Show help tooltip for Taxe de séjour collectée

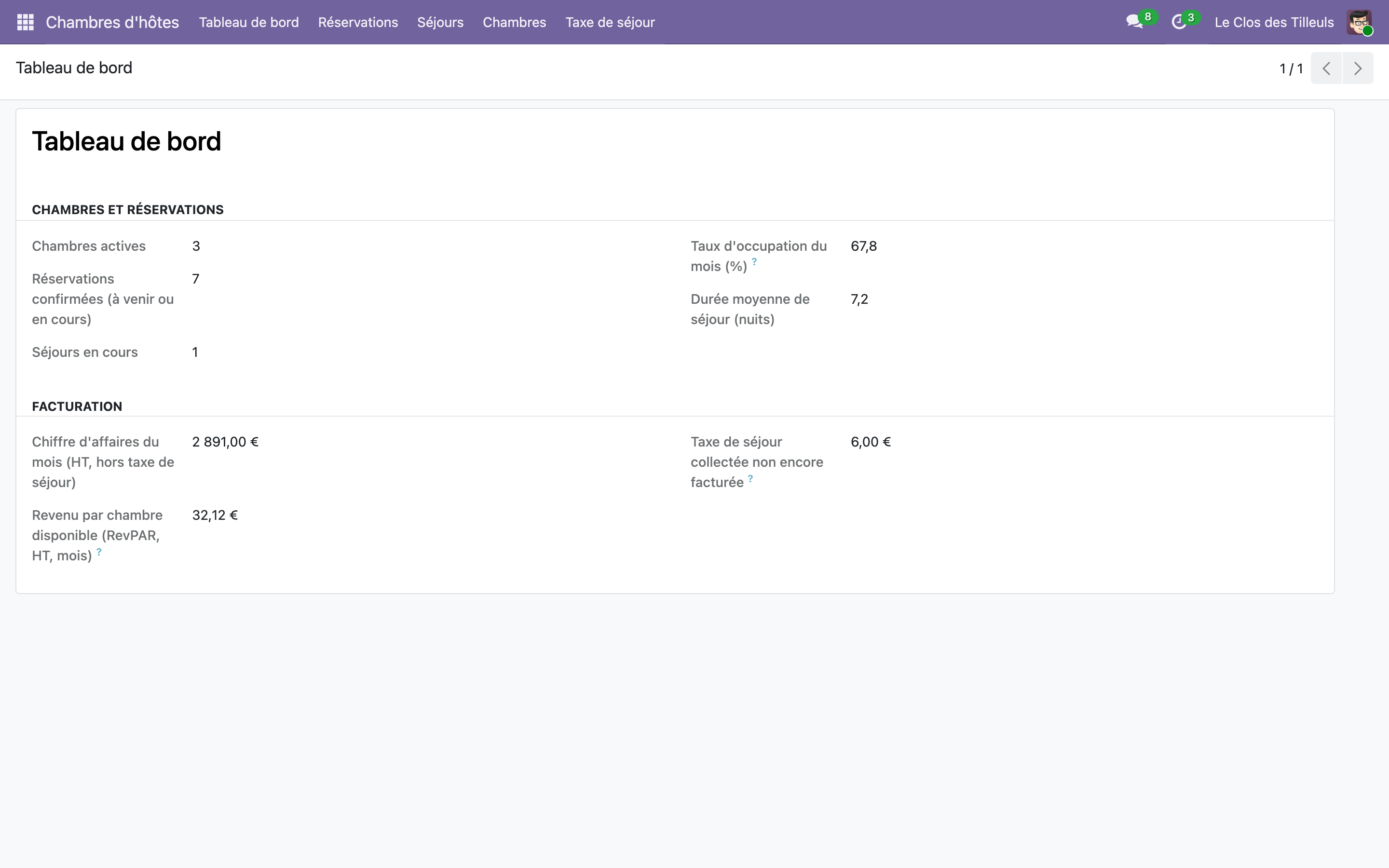coord(750,478)
